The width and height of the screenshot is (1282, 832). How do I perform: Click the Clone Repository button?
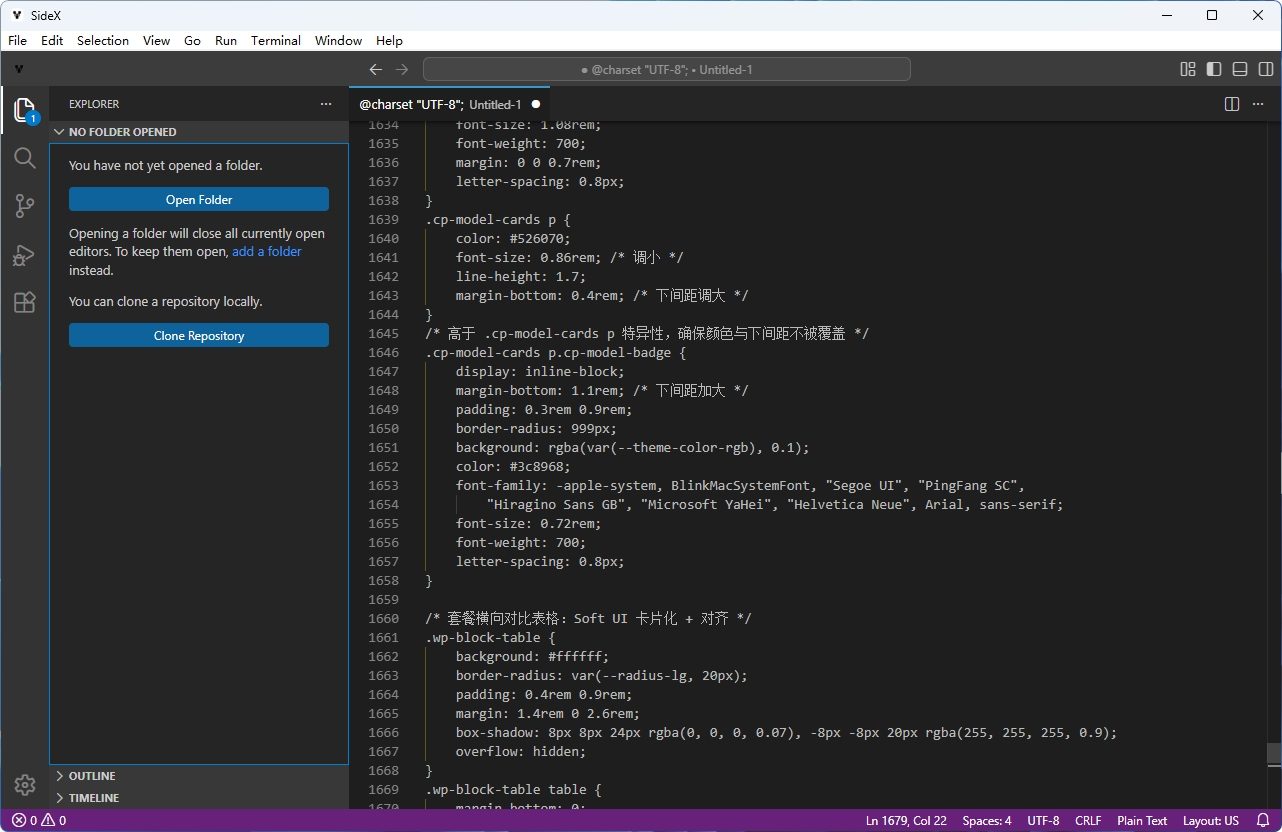click(199, 335)
